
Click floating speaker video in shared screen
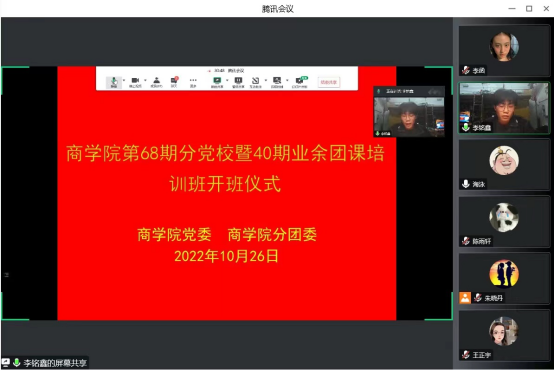pyautogui.click(x=409, y=112)
